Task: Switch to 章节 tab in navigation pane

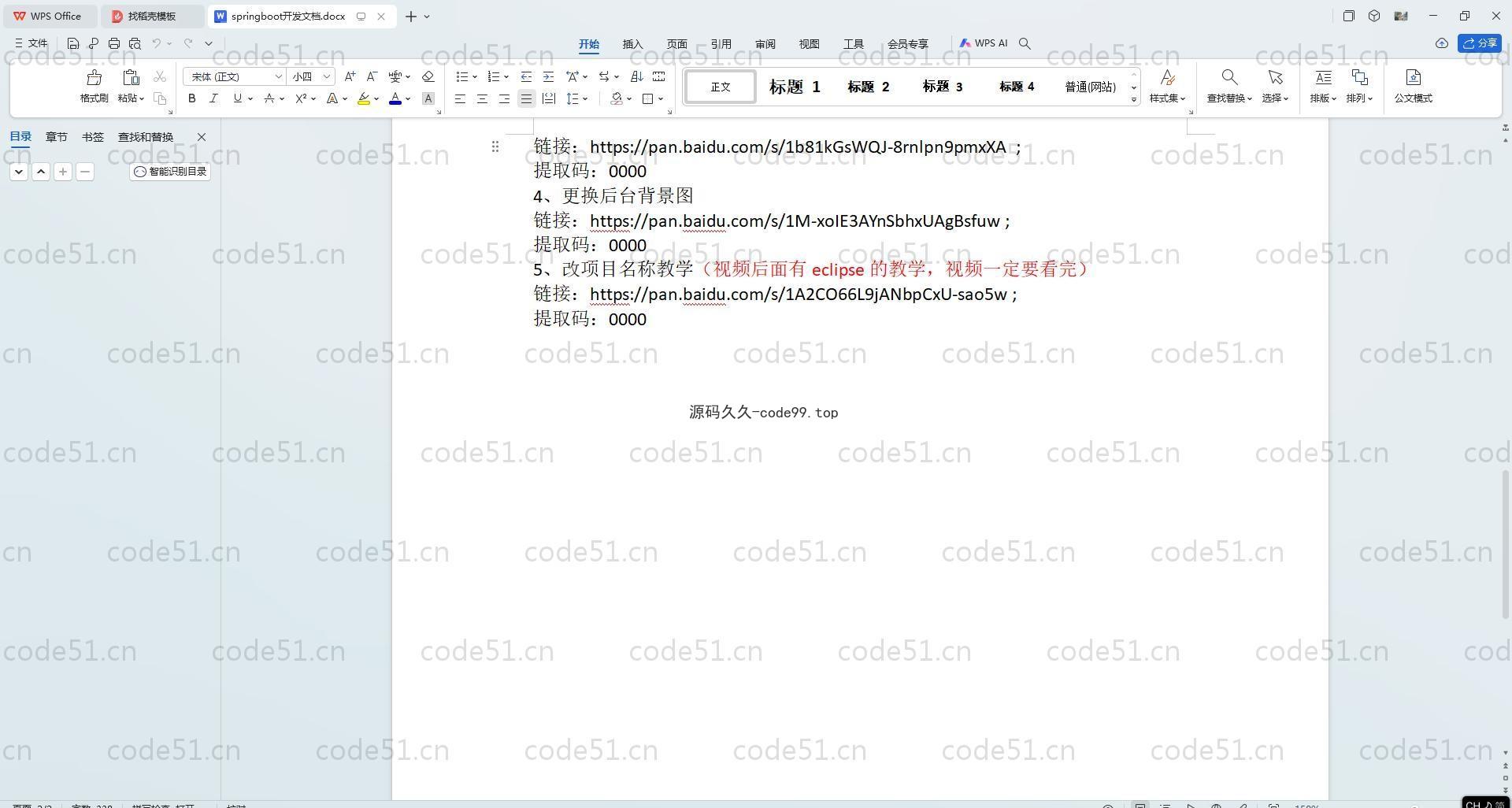Action: [56, 137]
